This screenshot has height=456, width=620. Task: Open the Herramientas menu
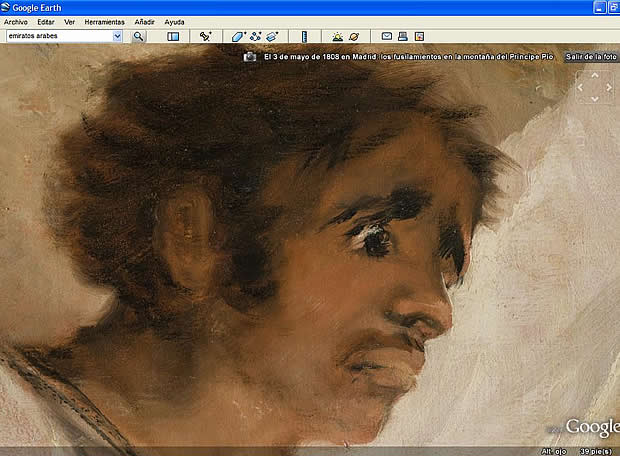point(105,21)
